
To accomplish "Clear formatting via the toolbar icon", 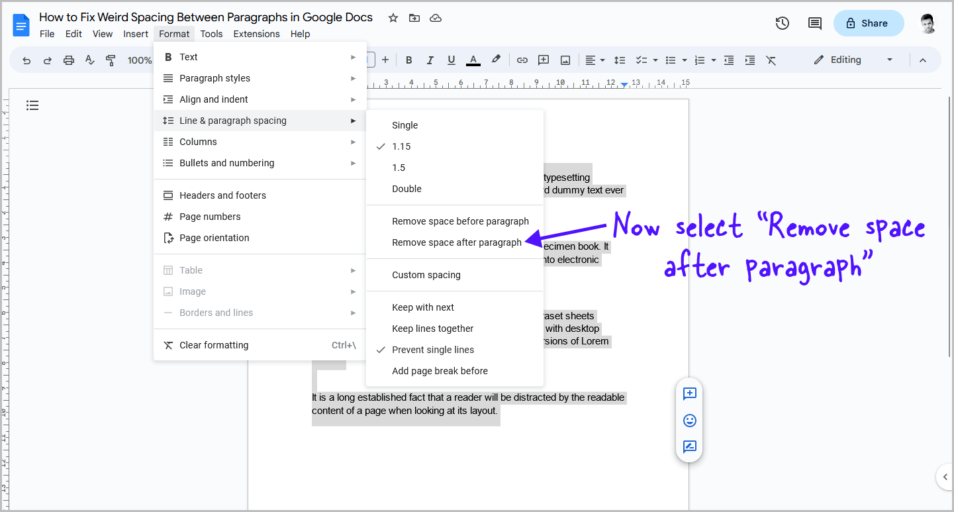I will [x=771, y=60].
